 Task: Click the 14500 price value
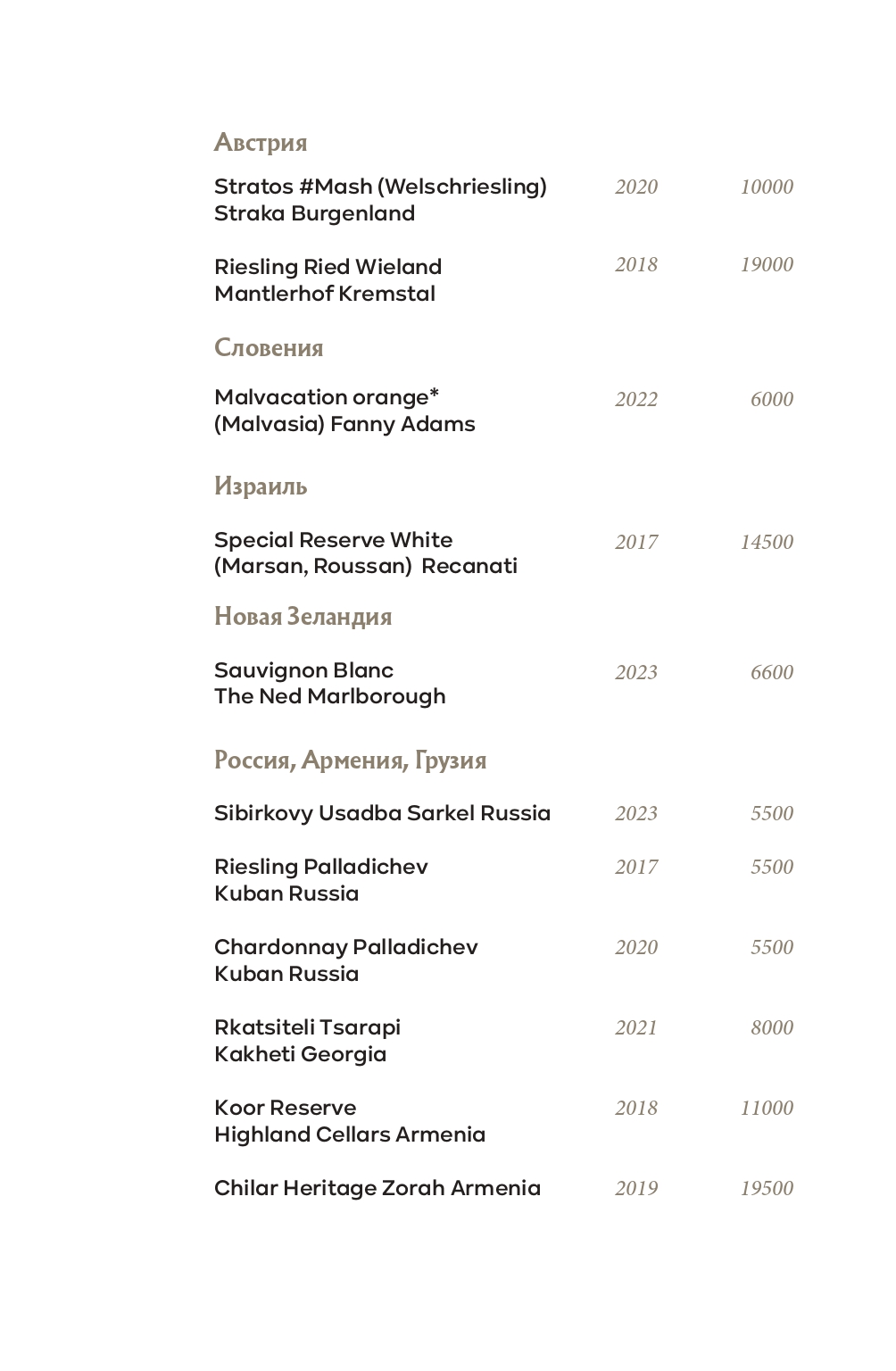point(766,542)
